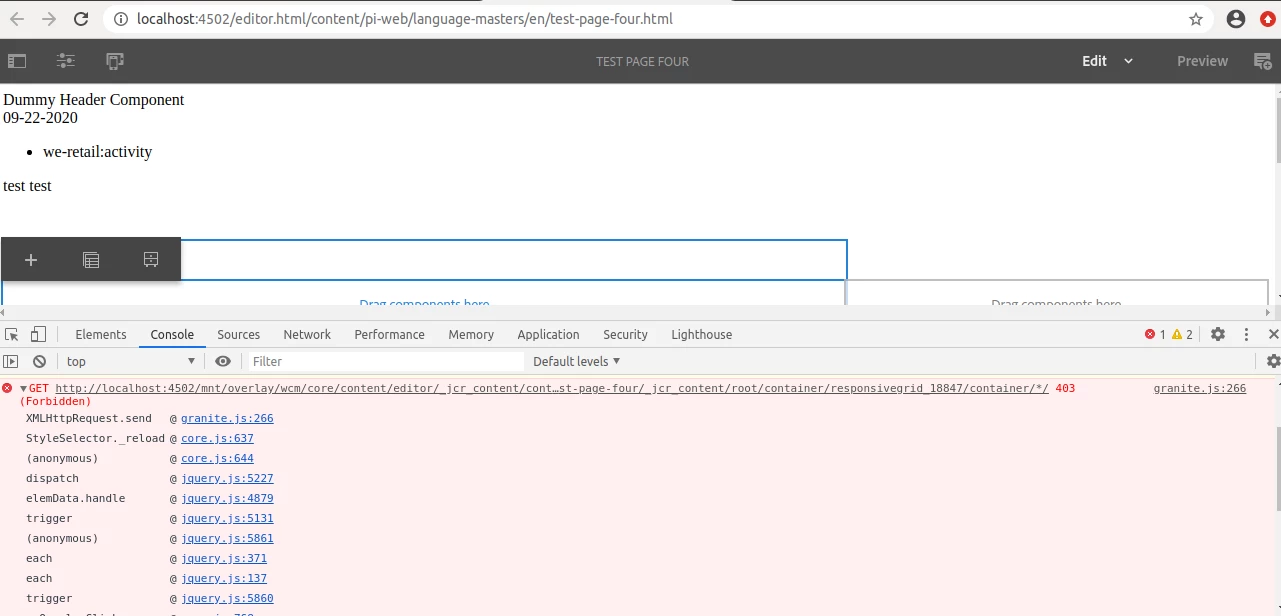
Task: Open the AEM annotate icon next to Preview
Action: pyautogui.click(x=1263, y=61)
